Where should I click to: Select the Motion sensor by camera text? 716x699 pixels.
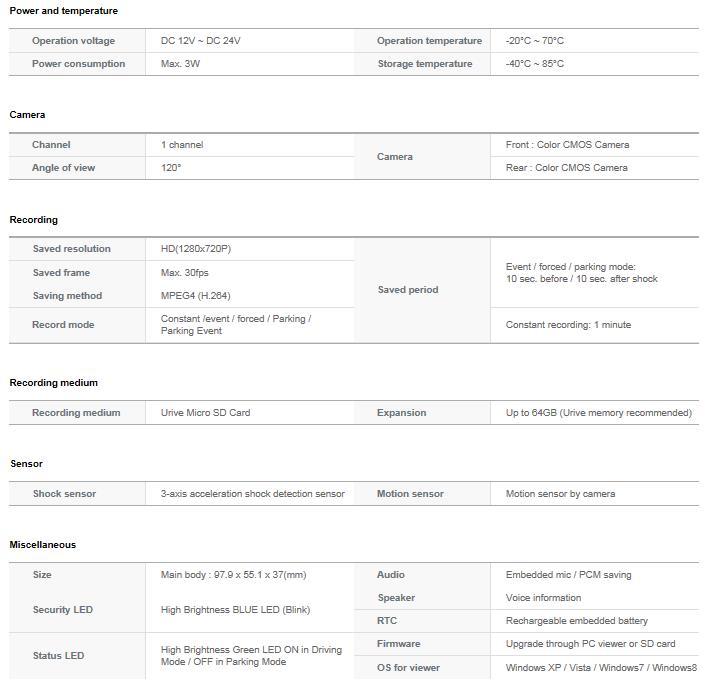[x=560, y=494]
